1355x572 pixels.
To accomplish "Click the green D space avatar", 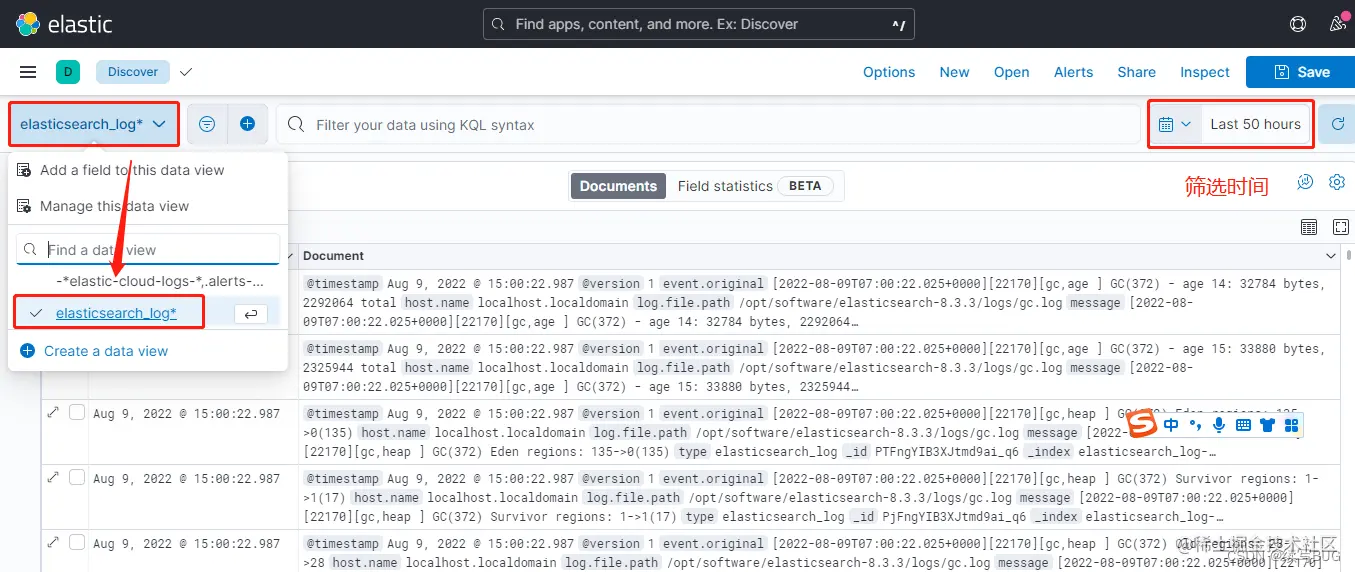I will tap(67, 72).
